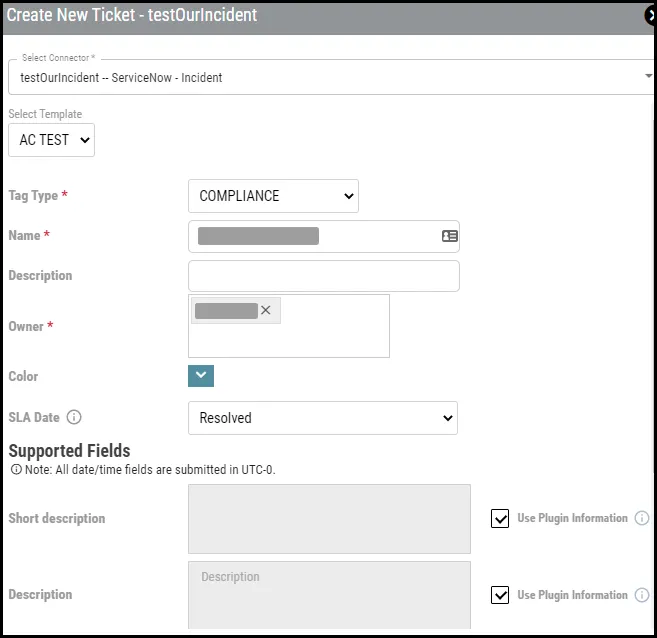The height and width of the screenshot is (638, 657).
Task: Open the Tag Type COMPLIANCE dropdown
Action: (x=273, y=196)
